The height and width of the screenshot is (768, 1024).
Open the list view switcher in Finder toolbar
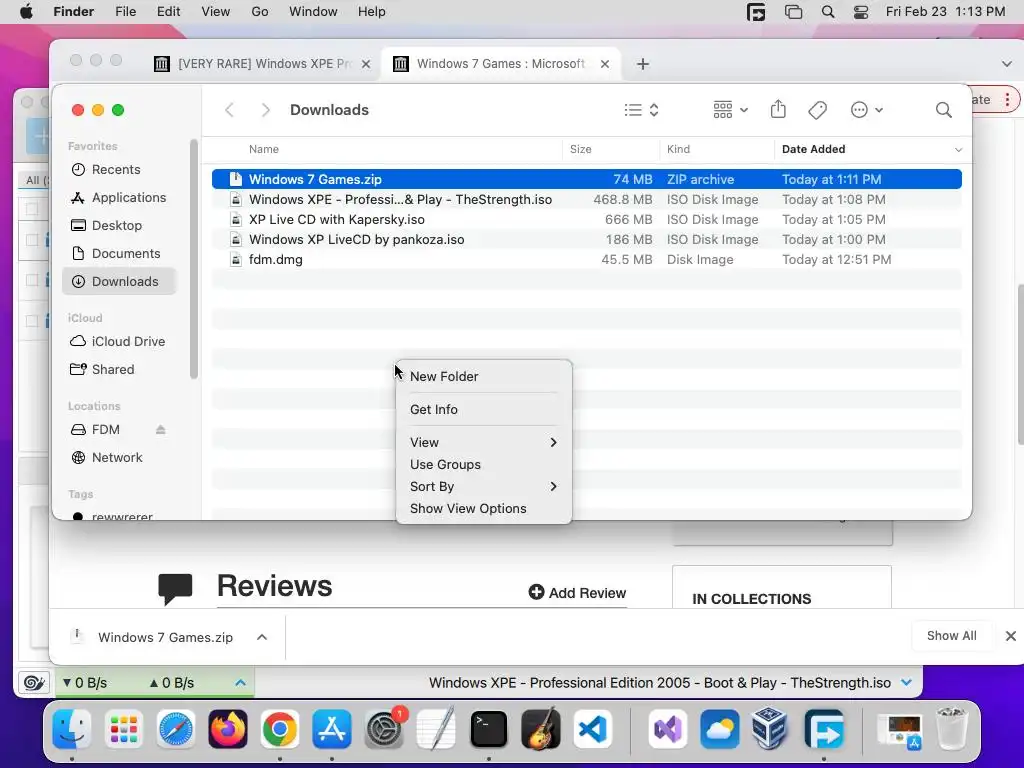[641, 110]
